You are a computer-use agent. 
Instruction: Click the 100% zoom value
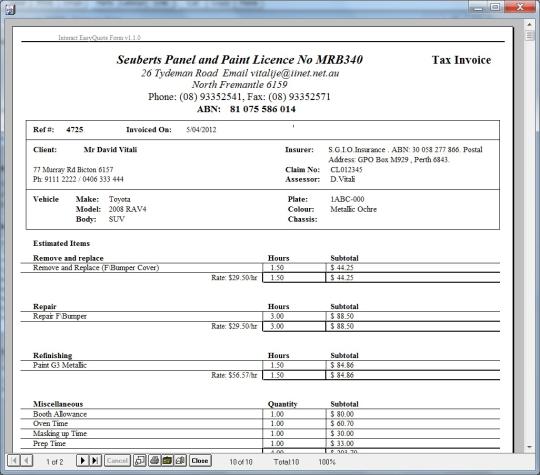327,462
